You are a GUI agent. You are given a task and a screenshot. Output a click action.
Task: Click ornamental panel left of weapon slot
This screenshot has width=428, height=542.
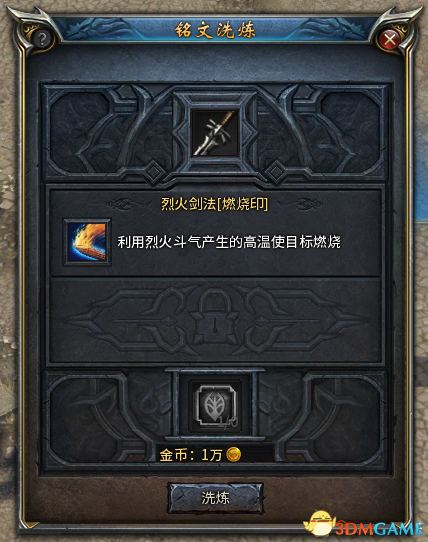pos(108,132)
